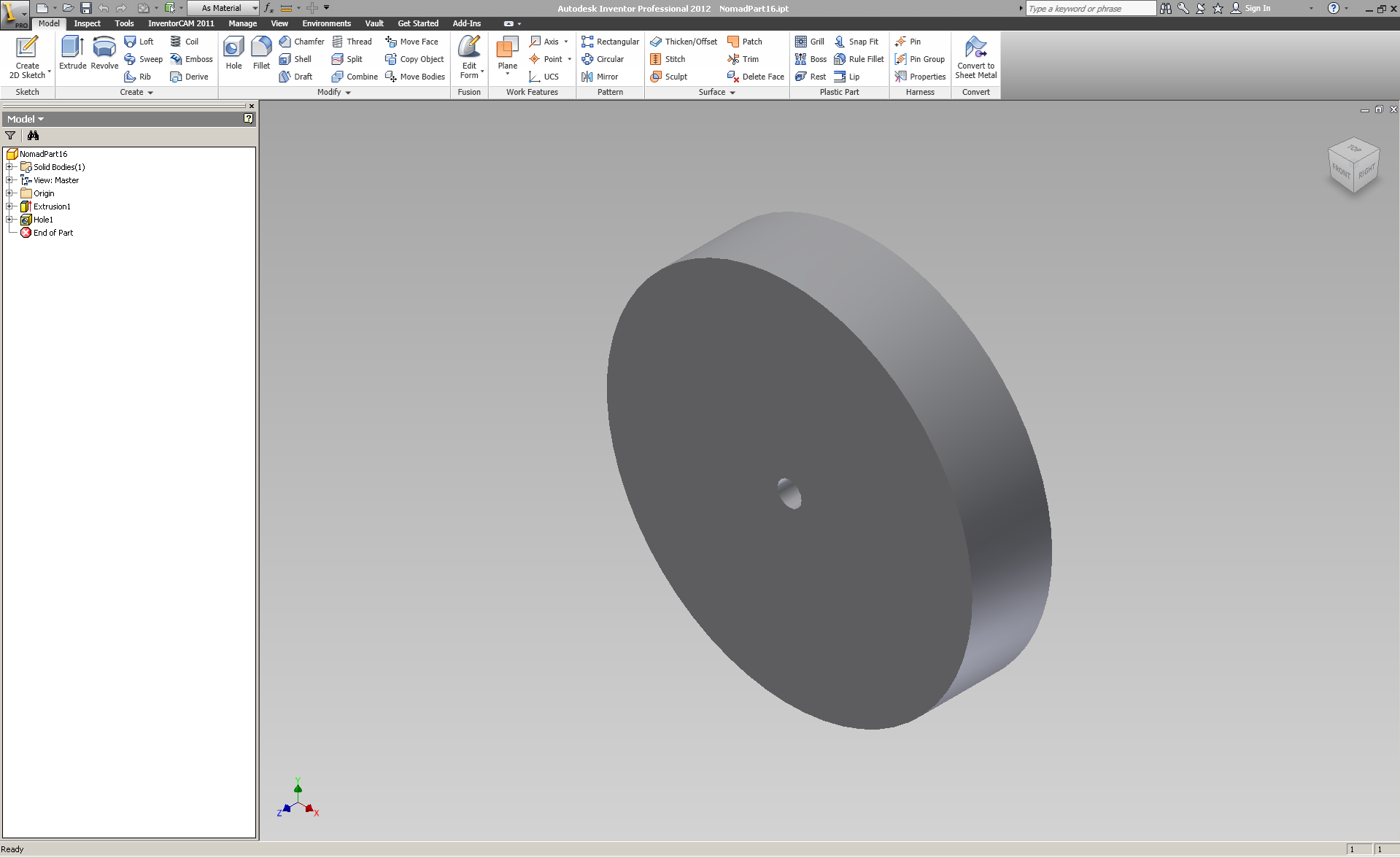This screenshot has height=858, width=1400.
Task: Select the NomadPart16 root node
Action: tap(37, 154)
